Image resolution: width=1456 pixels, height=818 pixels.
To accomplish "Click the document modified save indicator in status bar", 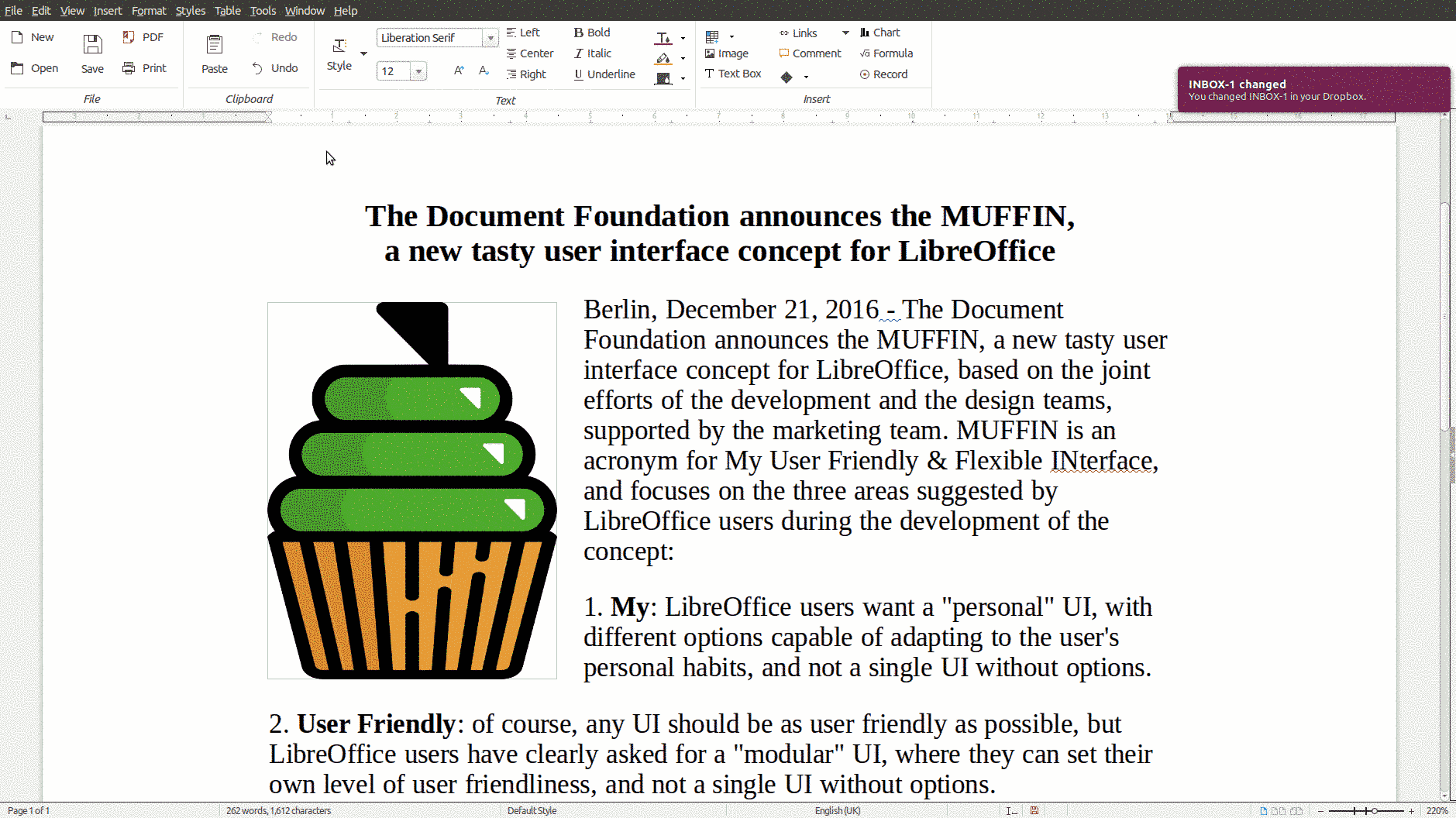I will [1034, 810].
